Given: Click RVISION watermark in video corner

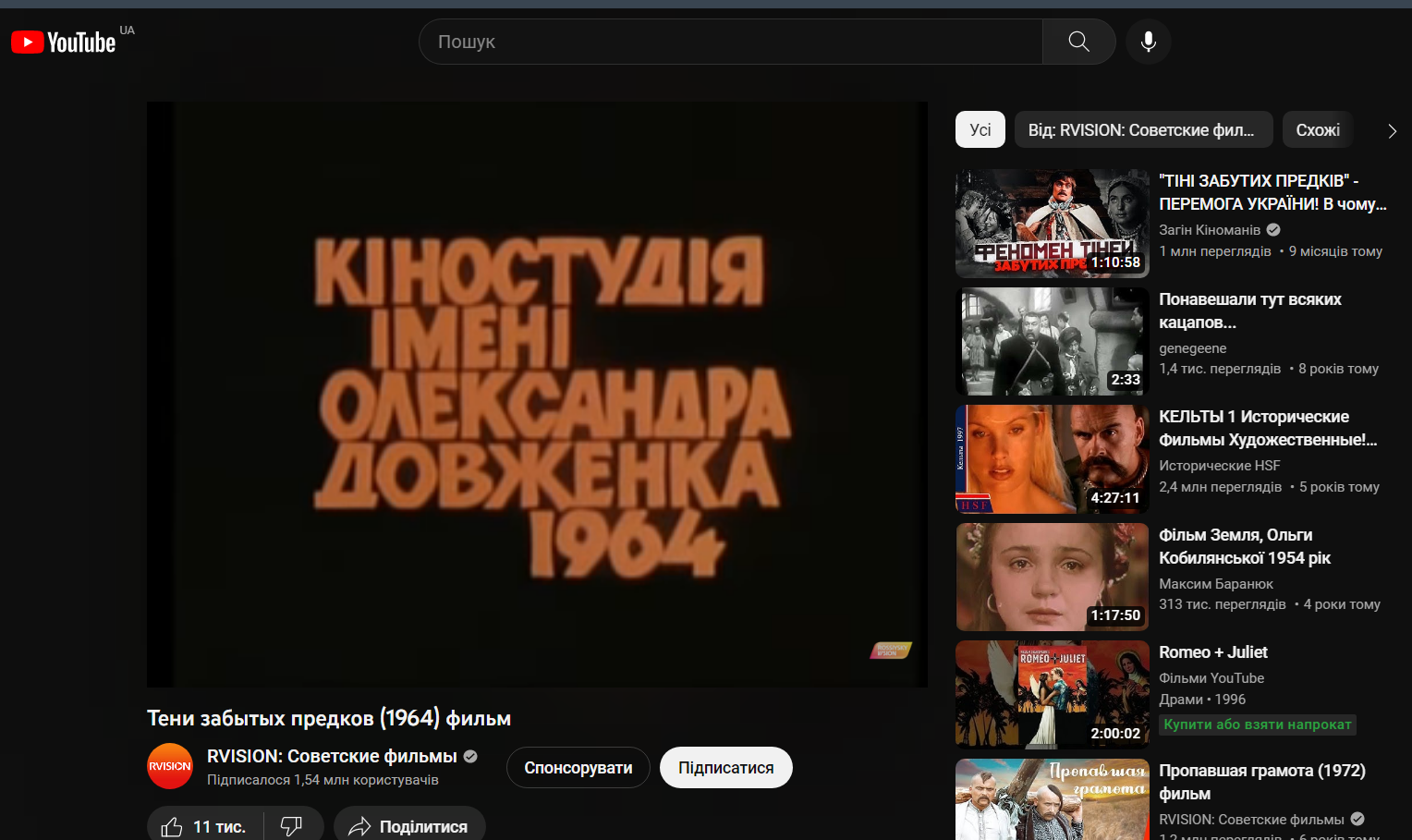Looking at the screenshot, I should click(891, 651).
